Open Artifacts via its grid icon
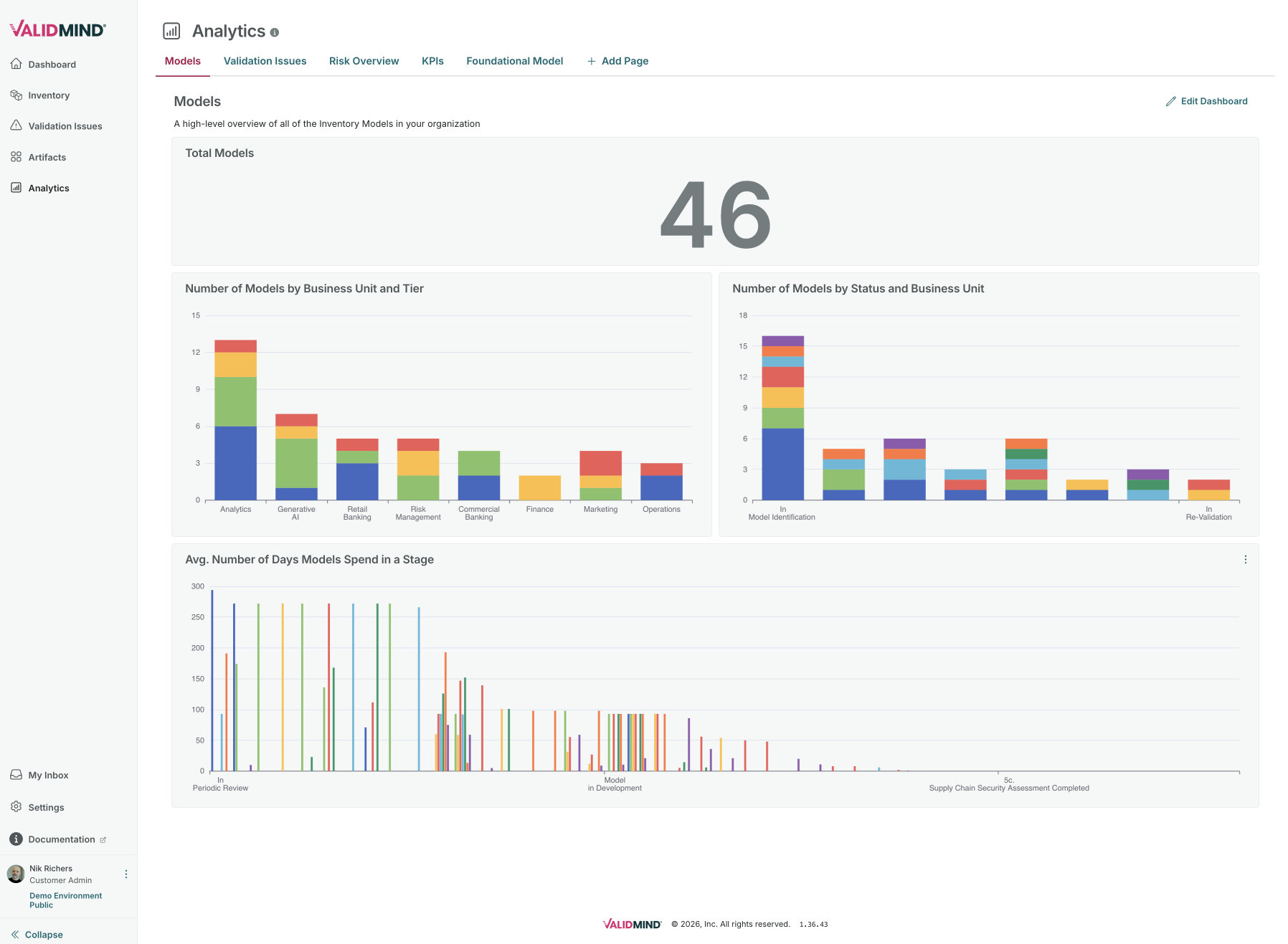Viewport: 1288px width, 944px height. [x=16, y=157]
